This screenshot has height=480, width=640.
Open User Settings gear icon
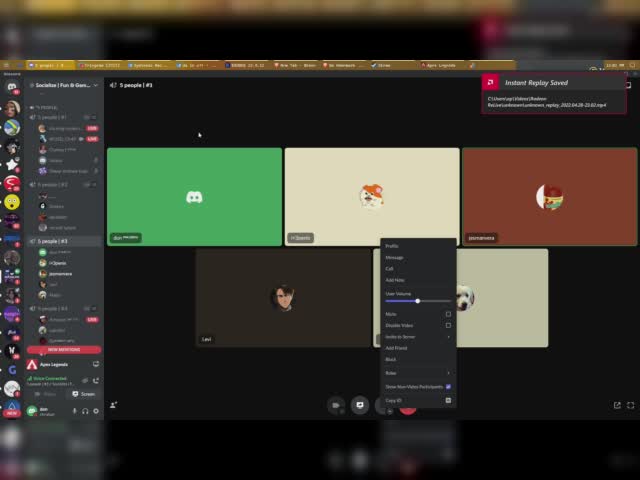click(x=96, y=411)
